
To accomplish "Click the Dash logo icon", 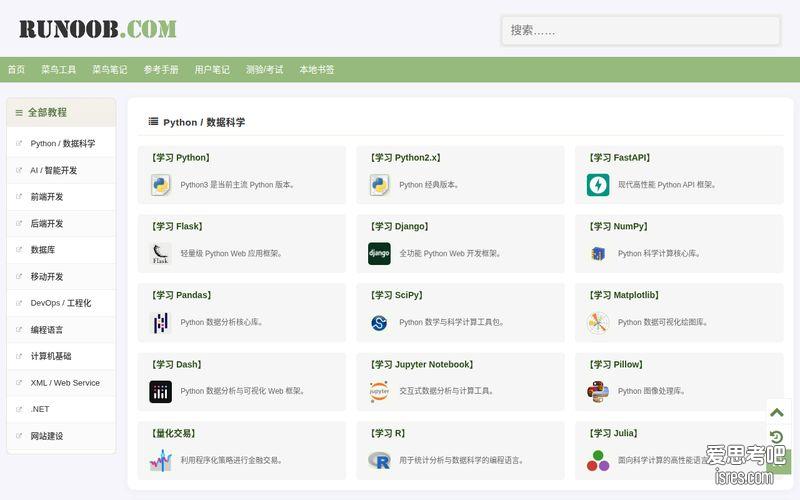I will click(161, 391).
